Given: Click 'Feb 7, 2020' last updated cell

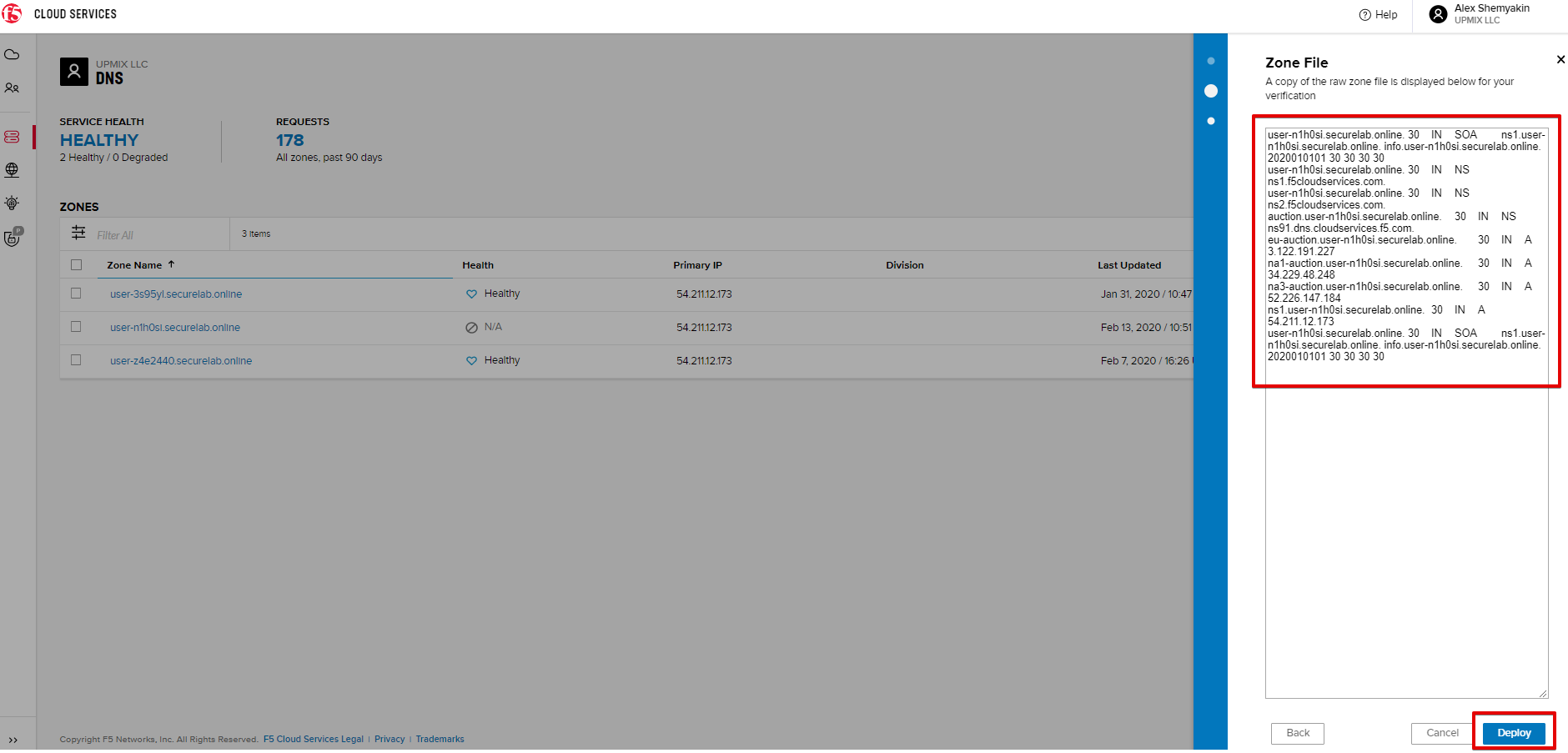Looking at the screenshot, I should coord(1146,361).
